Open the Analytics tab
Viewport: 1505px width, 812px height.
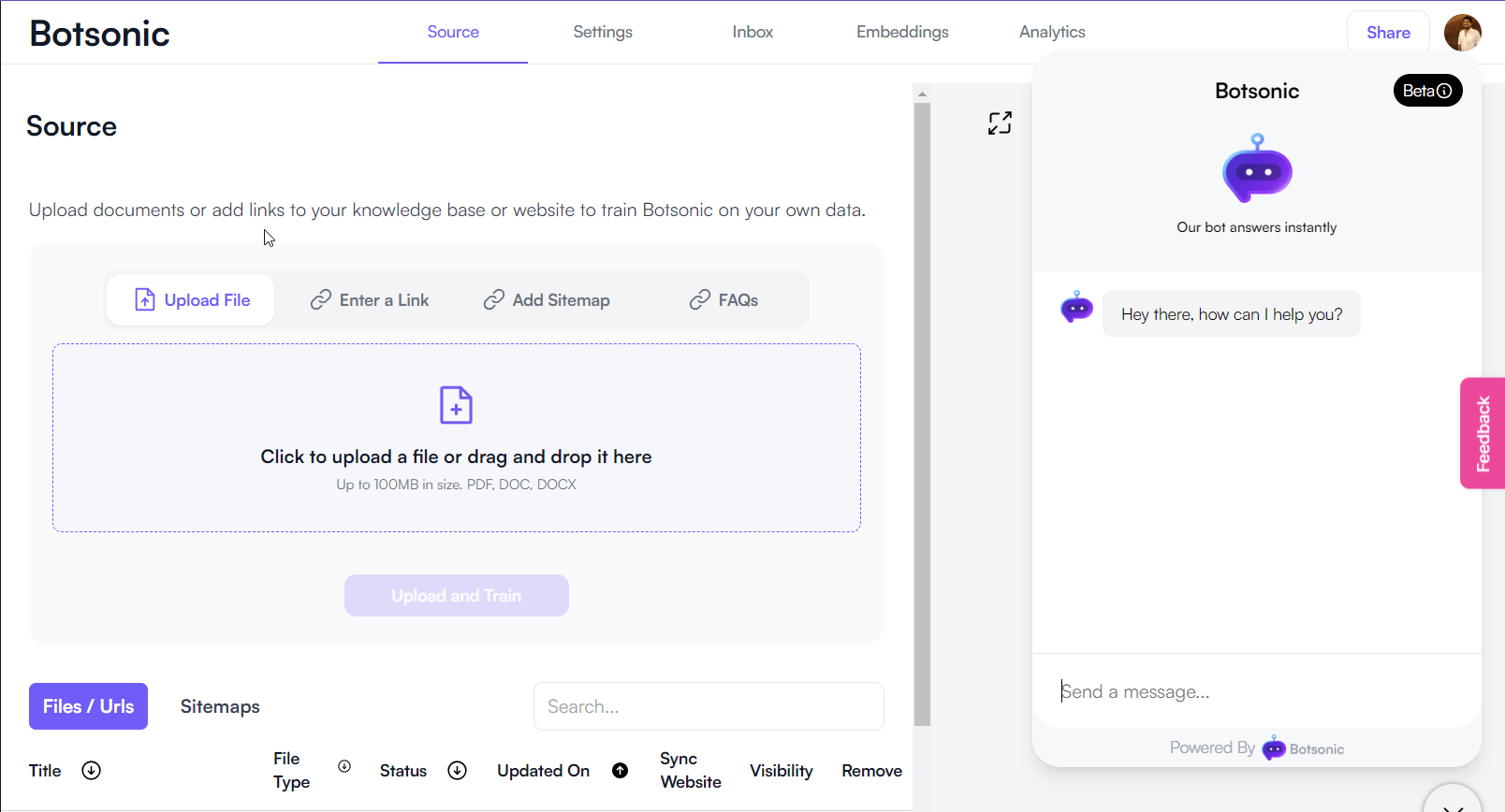pos(1052,32)
